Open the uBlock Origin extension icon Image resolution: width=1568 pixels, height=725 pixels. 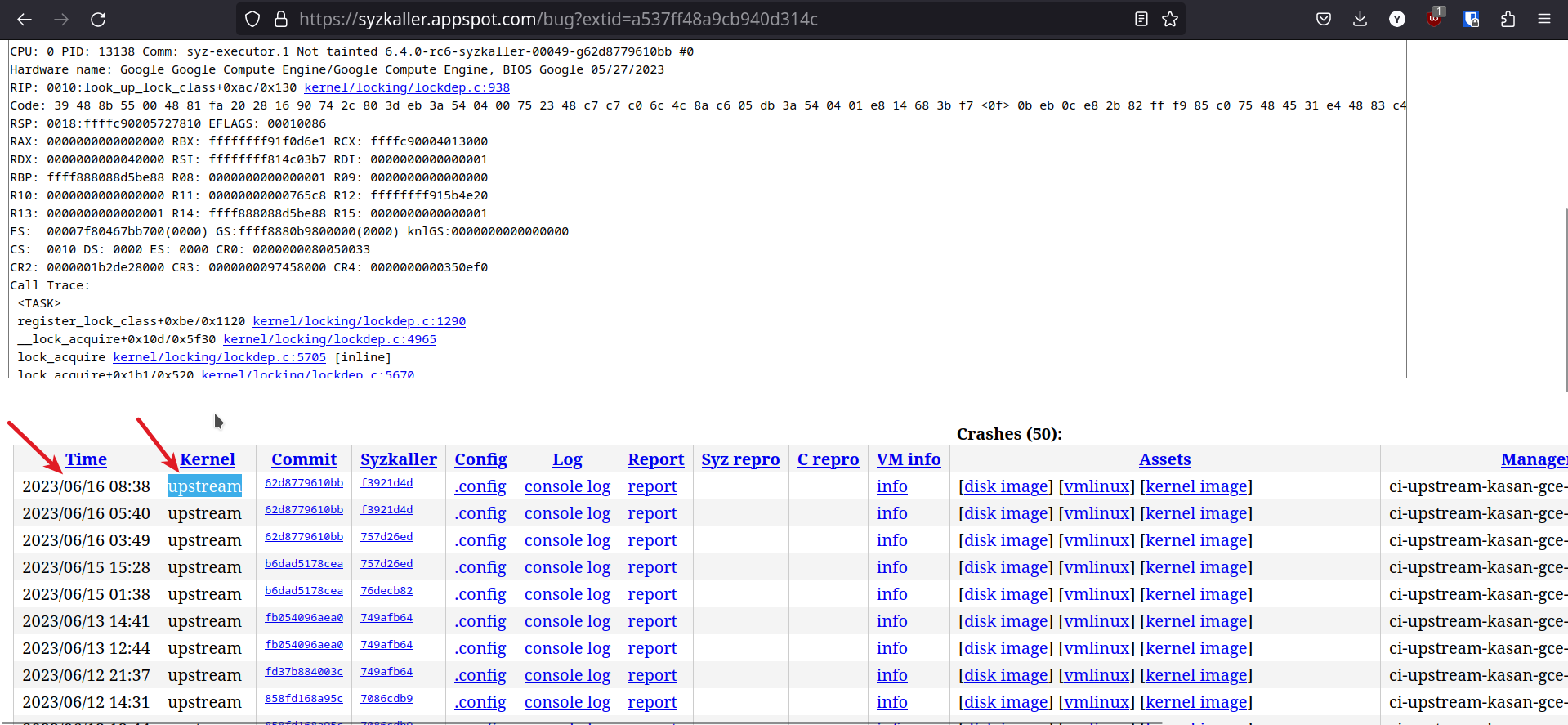pyautogui.click(x=1434, y=19)
